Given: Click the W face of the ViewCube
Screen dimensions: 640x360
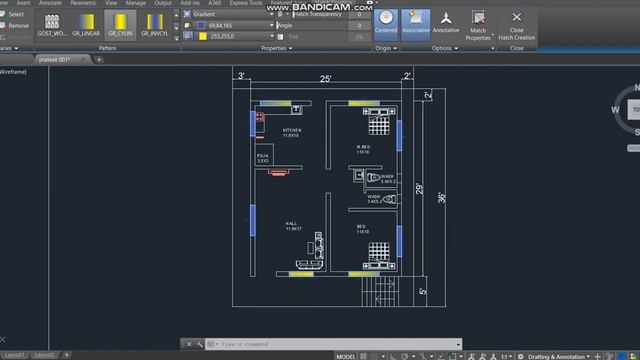Looking at the screenshot, I should click(615, 110).
